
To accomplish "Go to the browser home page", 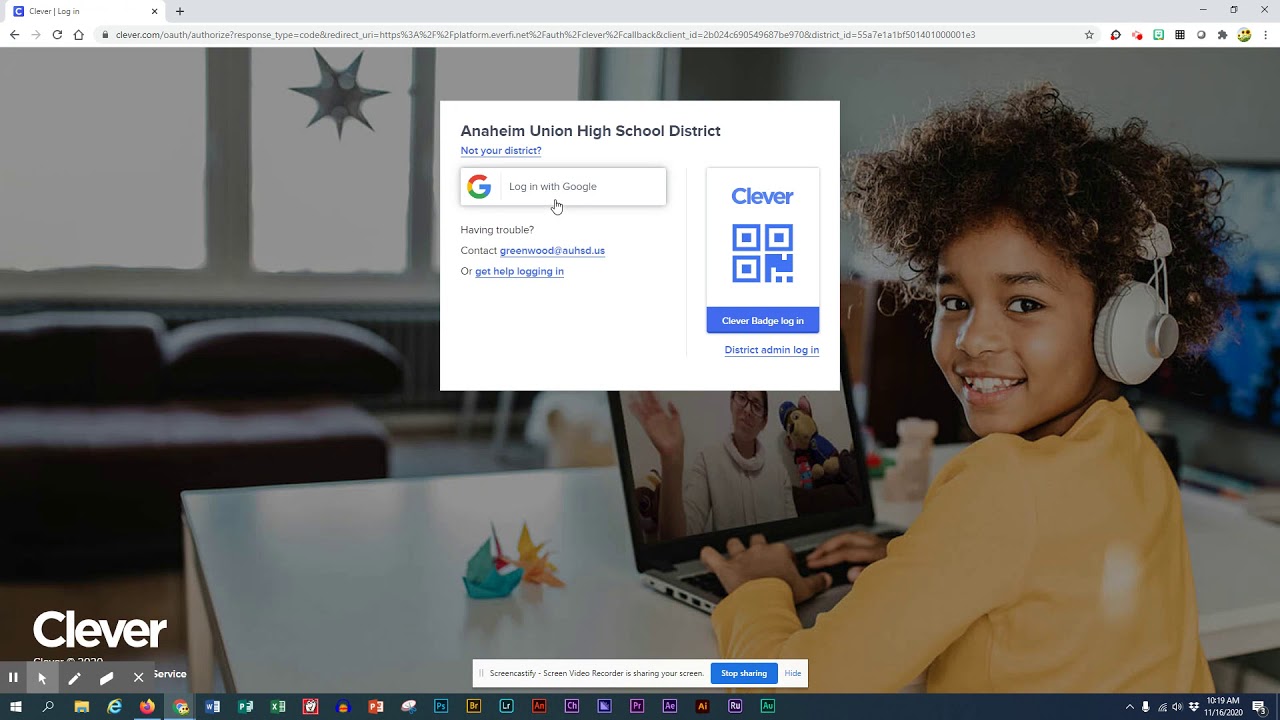I will point(78,35).
